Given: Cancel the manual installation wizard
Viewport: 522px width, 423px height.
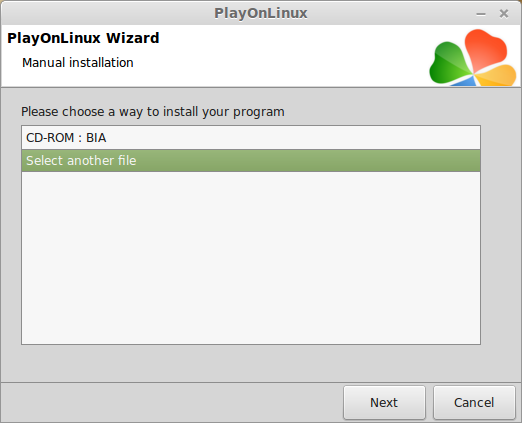Looking at the screenshot, I should 474,402.
